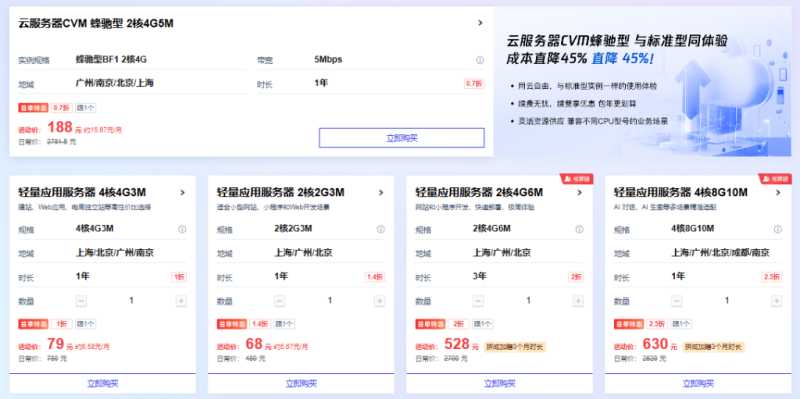Viewport: 800px width, 399px height.
Task: Click 立即购买 under the 79元 4核4G3M plan
Action: click(x=103, y=383)
